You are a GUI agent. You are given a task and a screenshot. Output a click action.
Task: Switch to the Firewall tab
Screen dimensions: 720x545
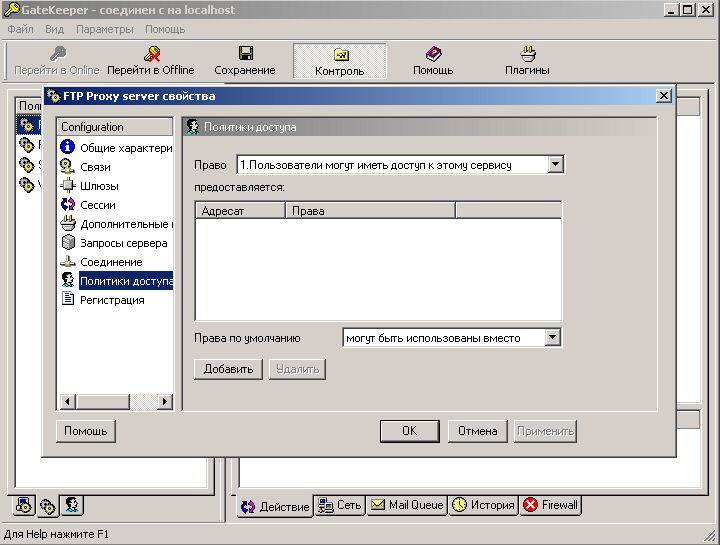point(551,506)
